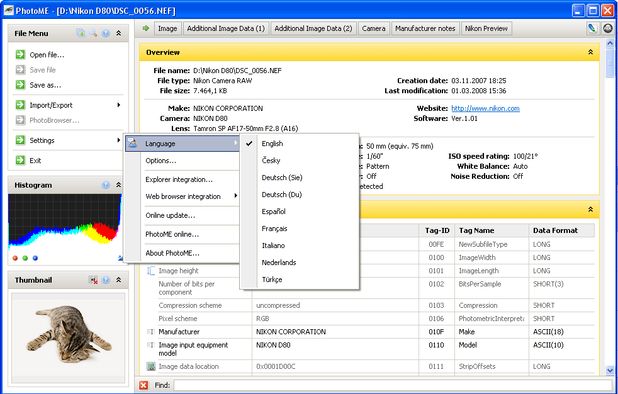Click the Language menu icon
618x394 pixels.
coord(133,143)
